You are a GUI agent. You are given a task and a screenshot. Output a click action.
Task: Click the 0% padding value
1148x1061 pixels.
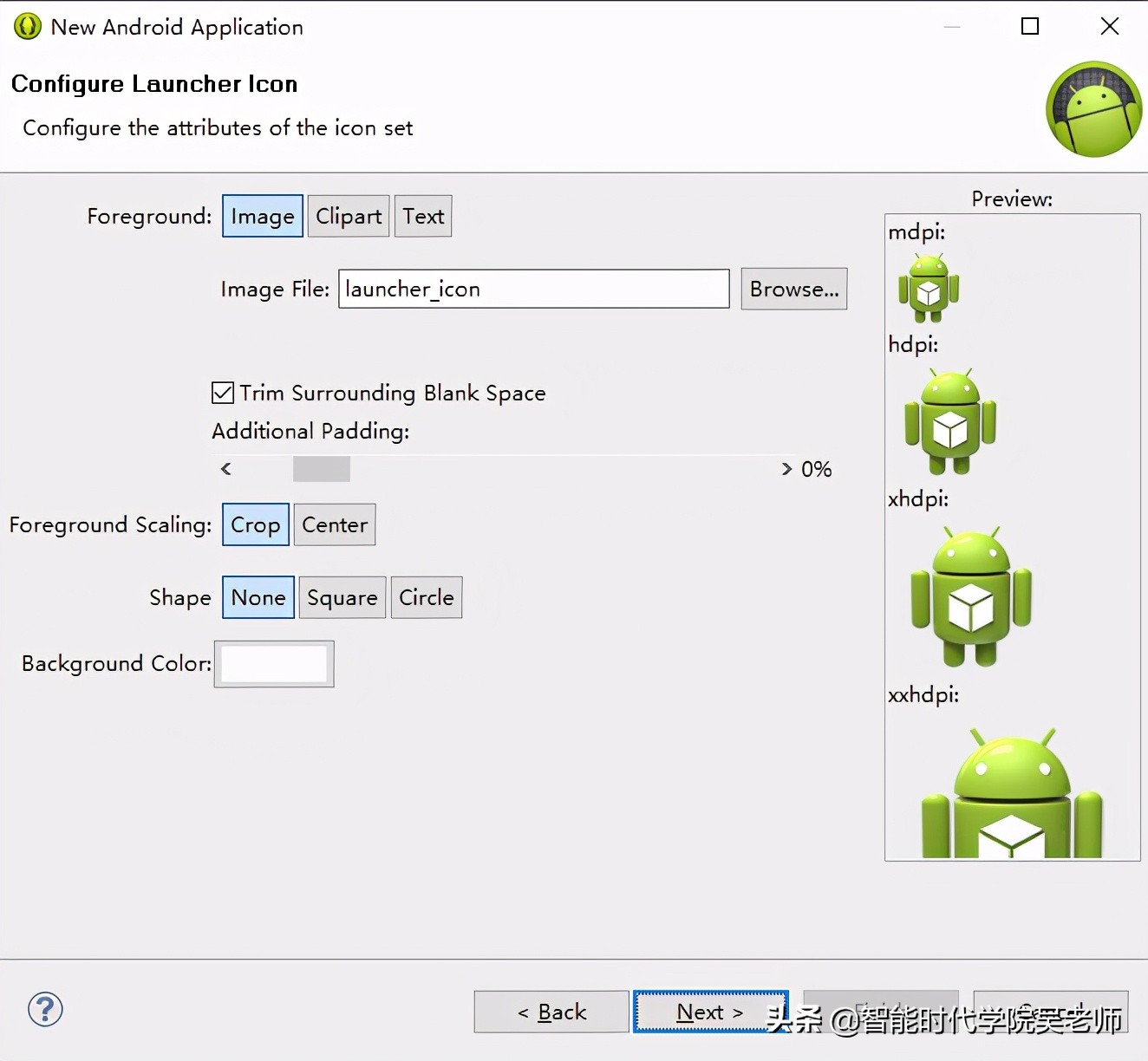click(817, 469)
